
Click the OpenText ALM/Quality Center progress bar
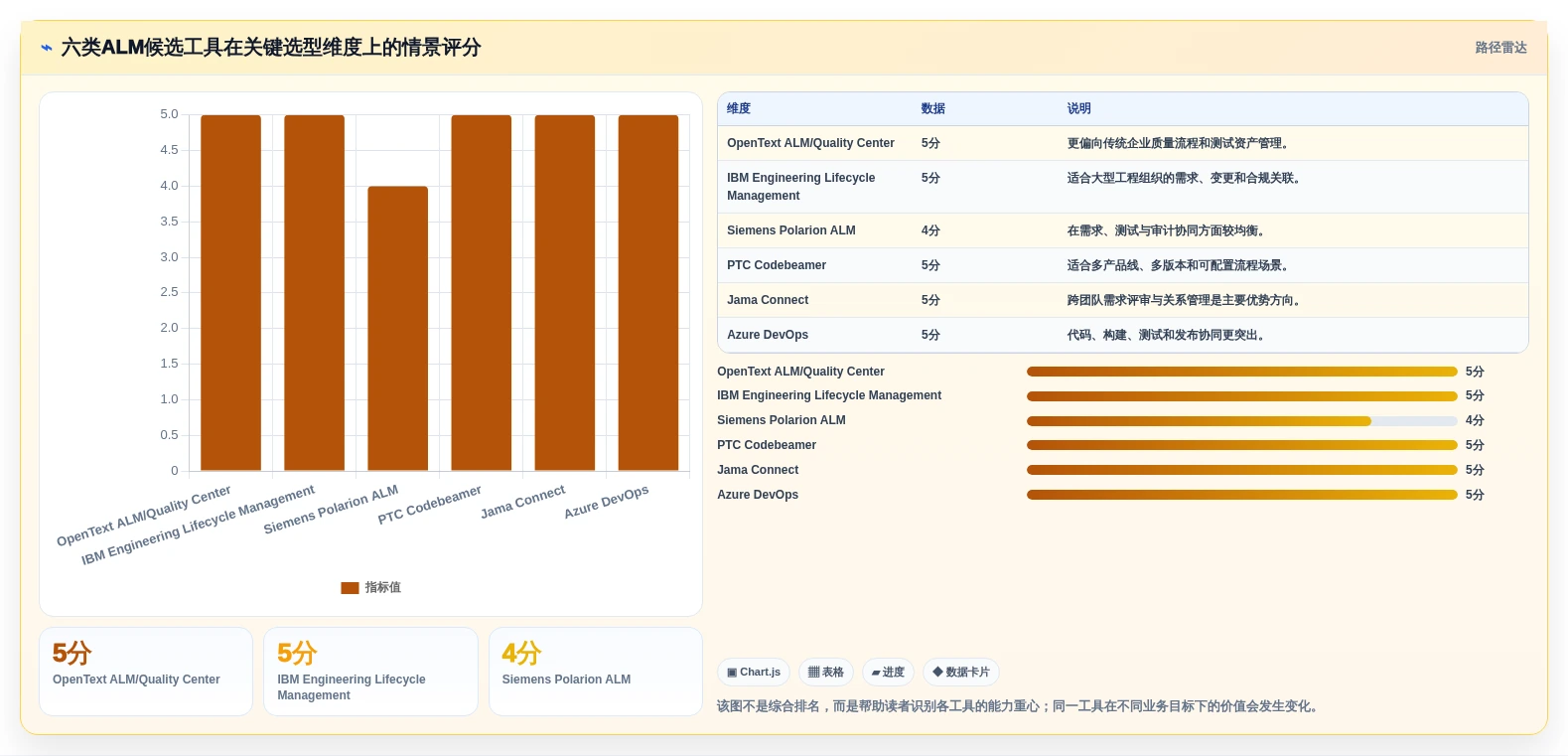coord(1242,372)
